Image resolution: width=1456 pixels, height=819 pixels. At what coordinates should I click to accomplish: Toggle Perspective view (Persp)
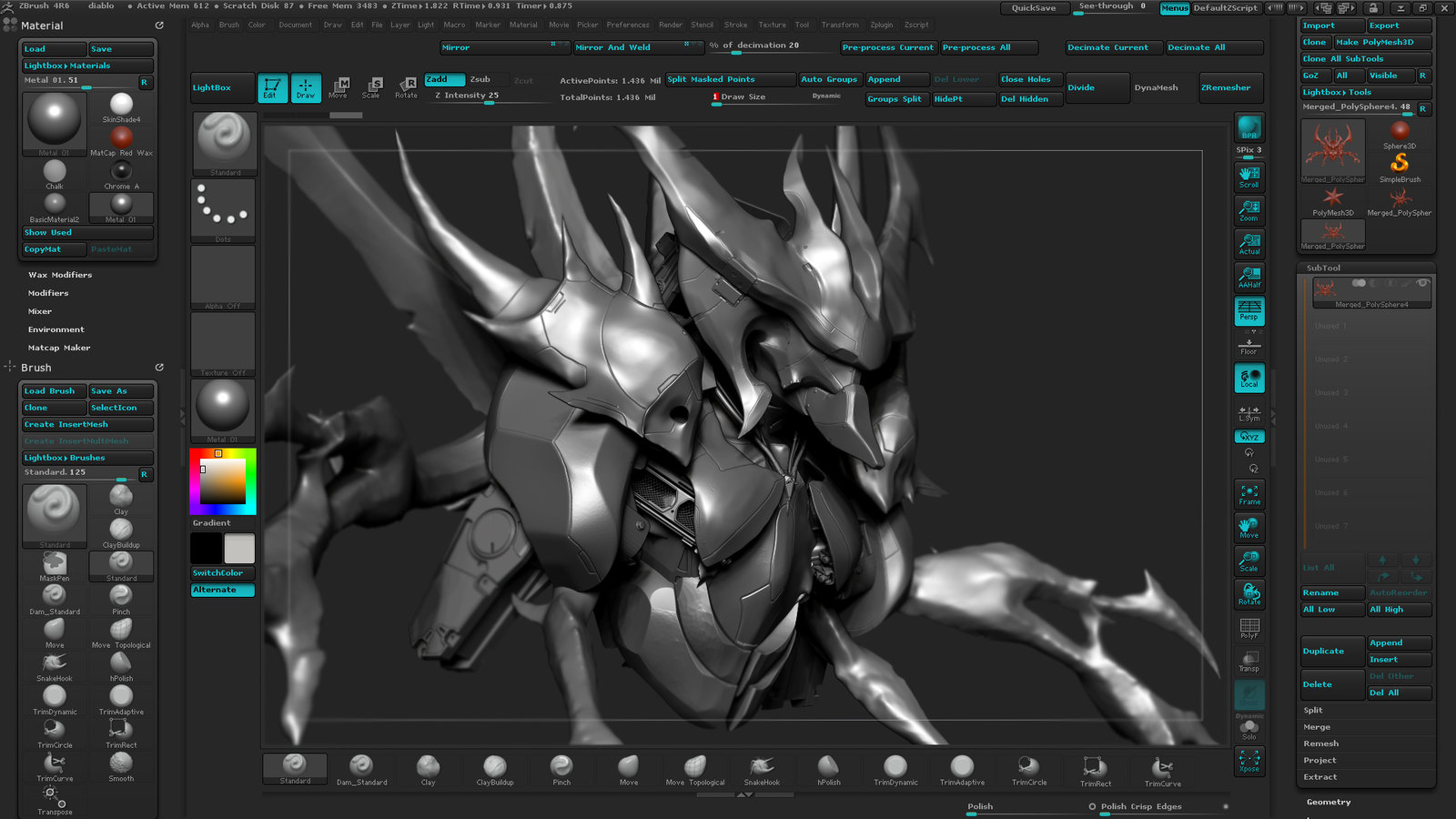click(x=1249, y=311)
